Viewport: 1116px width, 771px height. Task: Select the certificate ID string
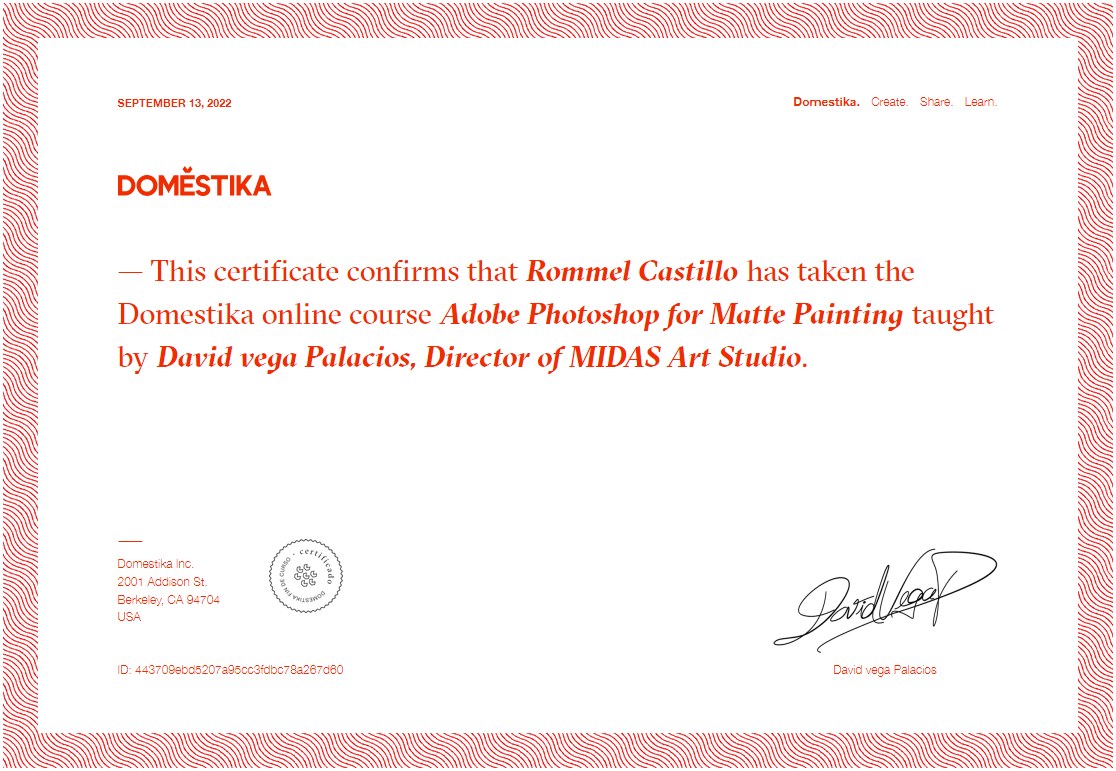(230, 670)
